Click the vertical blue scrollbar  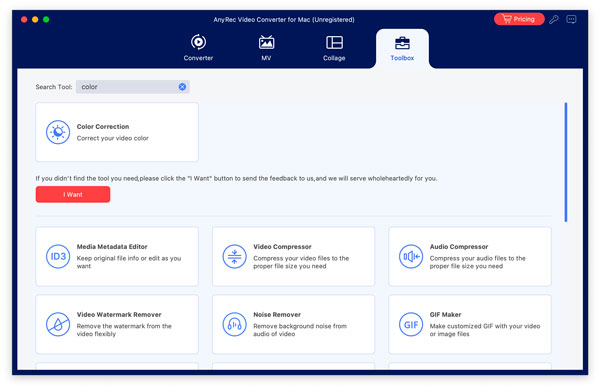(x=566, y=162)
